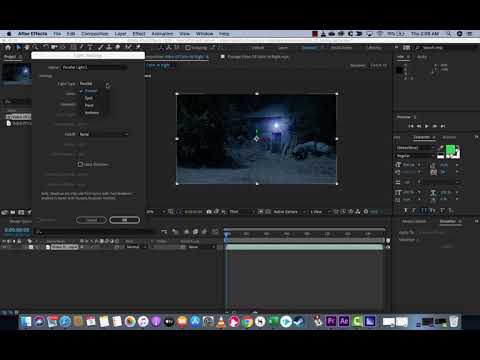The image size is (480, 360).
Task: Select the Small Screen workspace
Action: pos(341,48)
